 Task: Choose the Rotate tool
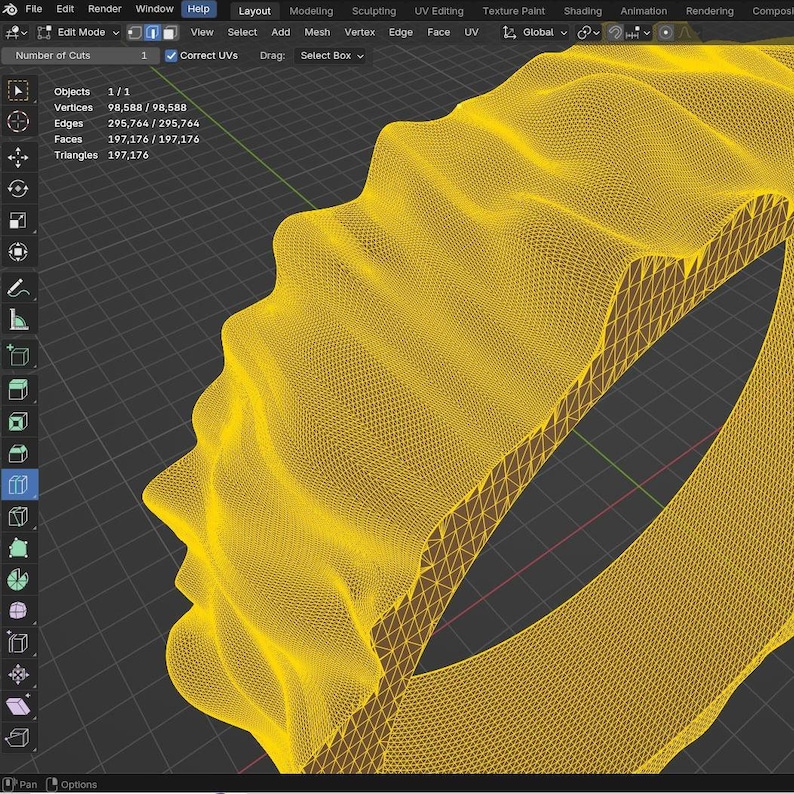click(x=18, y=189)
